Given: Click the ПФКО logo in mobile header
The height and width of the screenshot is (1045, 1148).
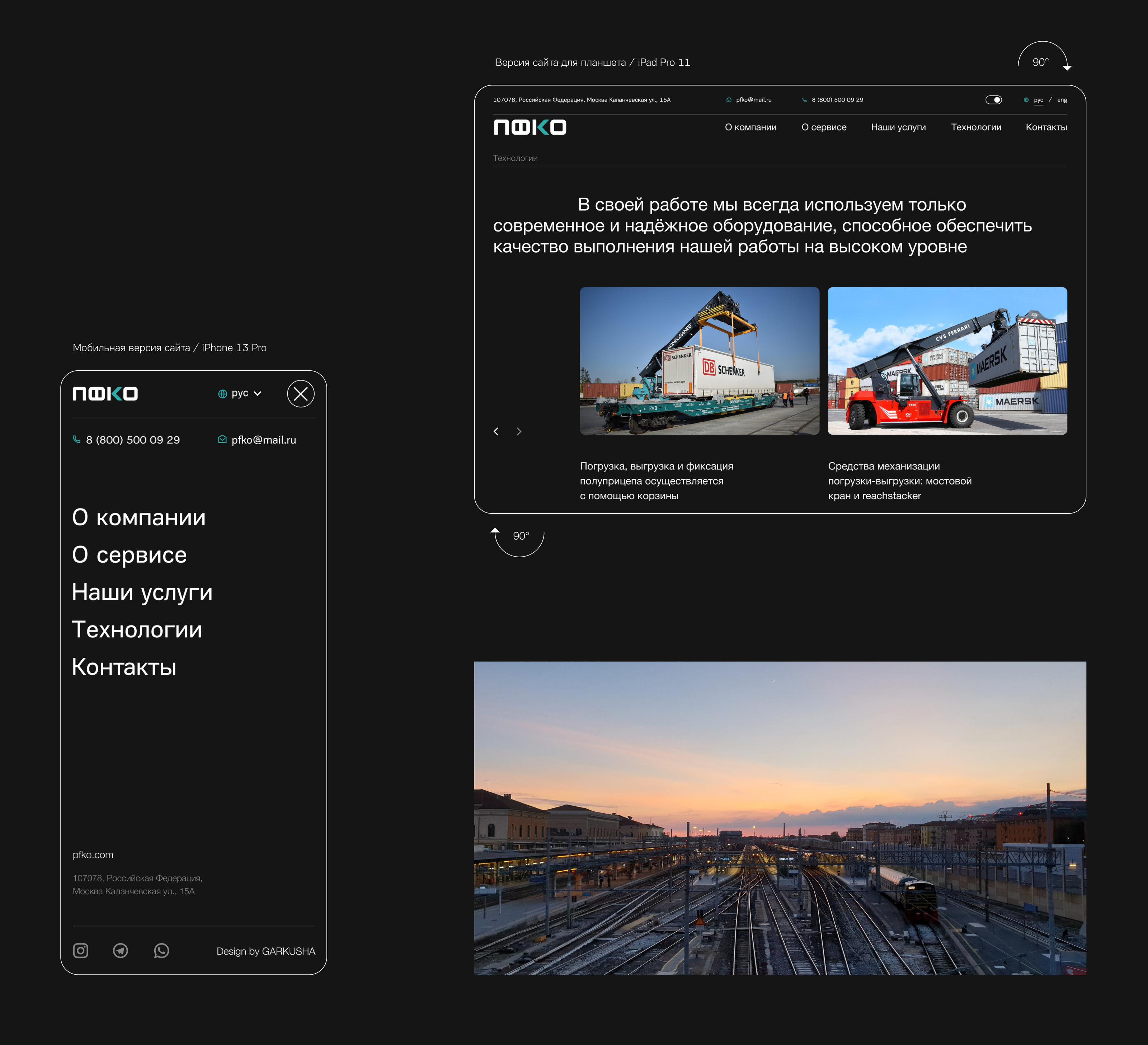Looking at the screenshot, I should click(x=105, y=394).
